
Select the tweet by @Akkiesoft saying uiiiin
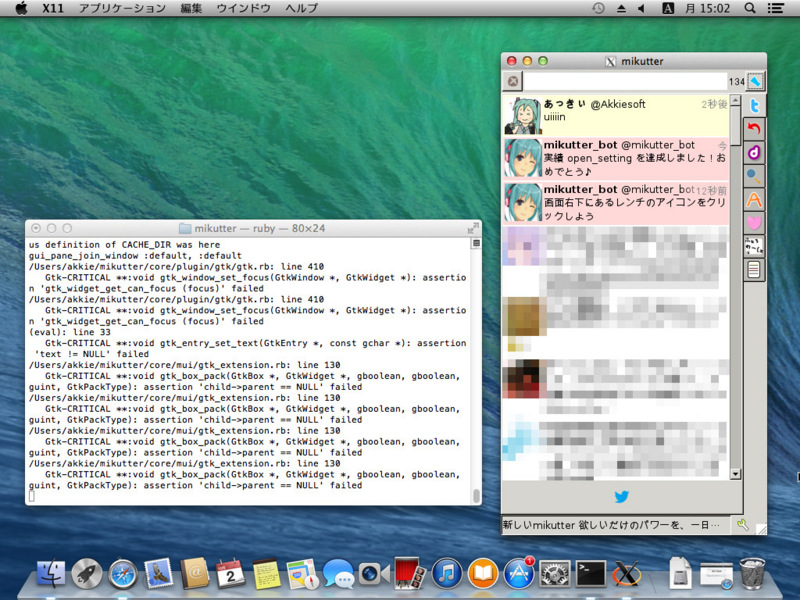coord(615,115)
